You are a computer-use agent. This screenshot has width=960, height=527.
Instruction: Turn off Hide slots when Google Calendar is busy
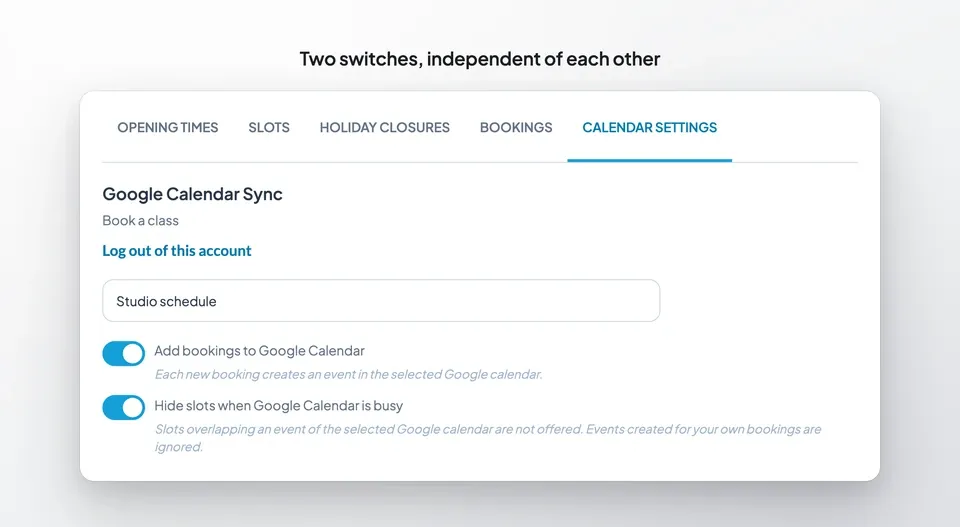124,408
